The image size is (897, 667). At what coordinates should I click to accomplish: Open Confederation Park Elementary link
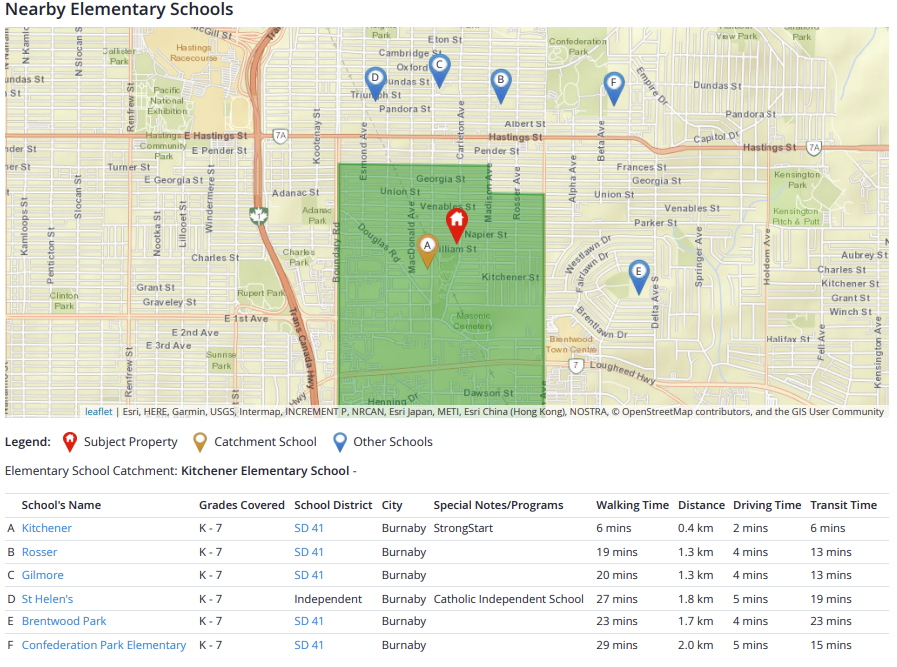104,645
